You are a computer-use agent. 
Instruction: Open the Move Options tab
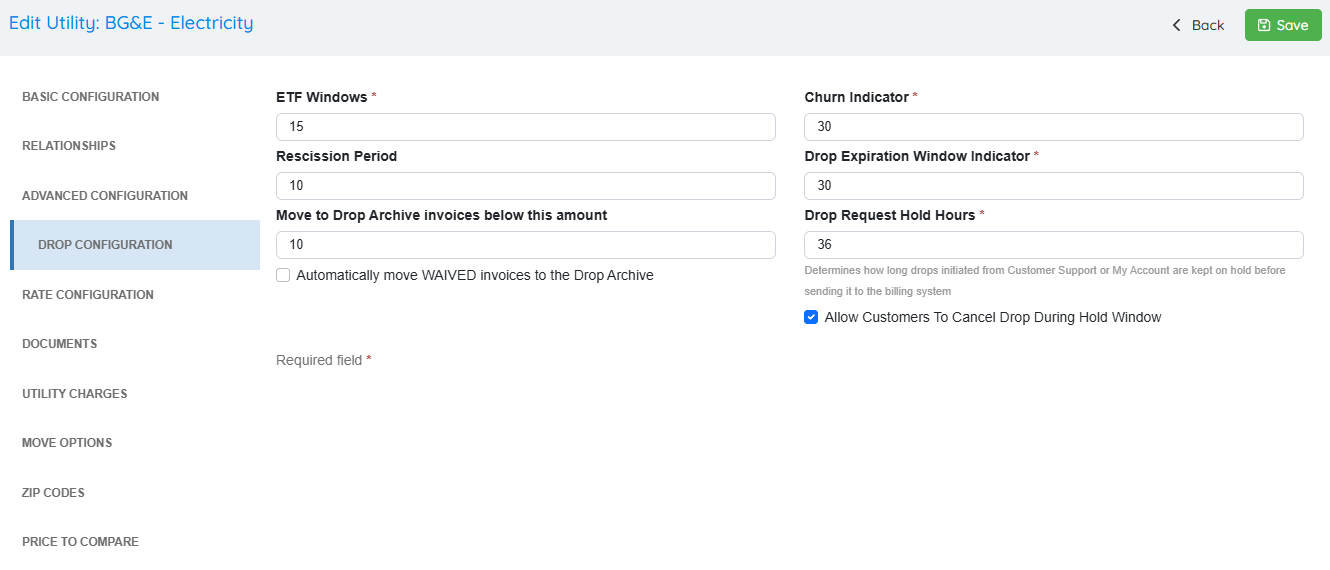(x=67, y=443)
